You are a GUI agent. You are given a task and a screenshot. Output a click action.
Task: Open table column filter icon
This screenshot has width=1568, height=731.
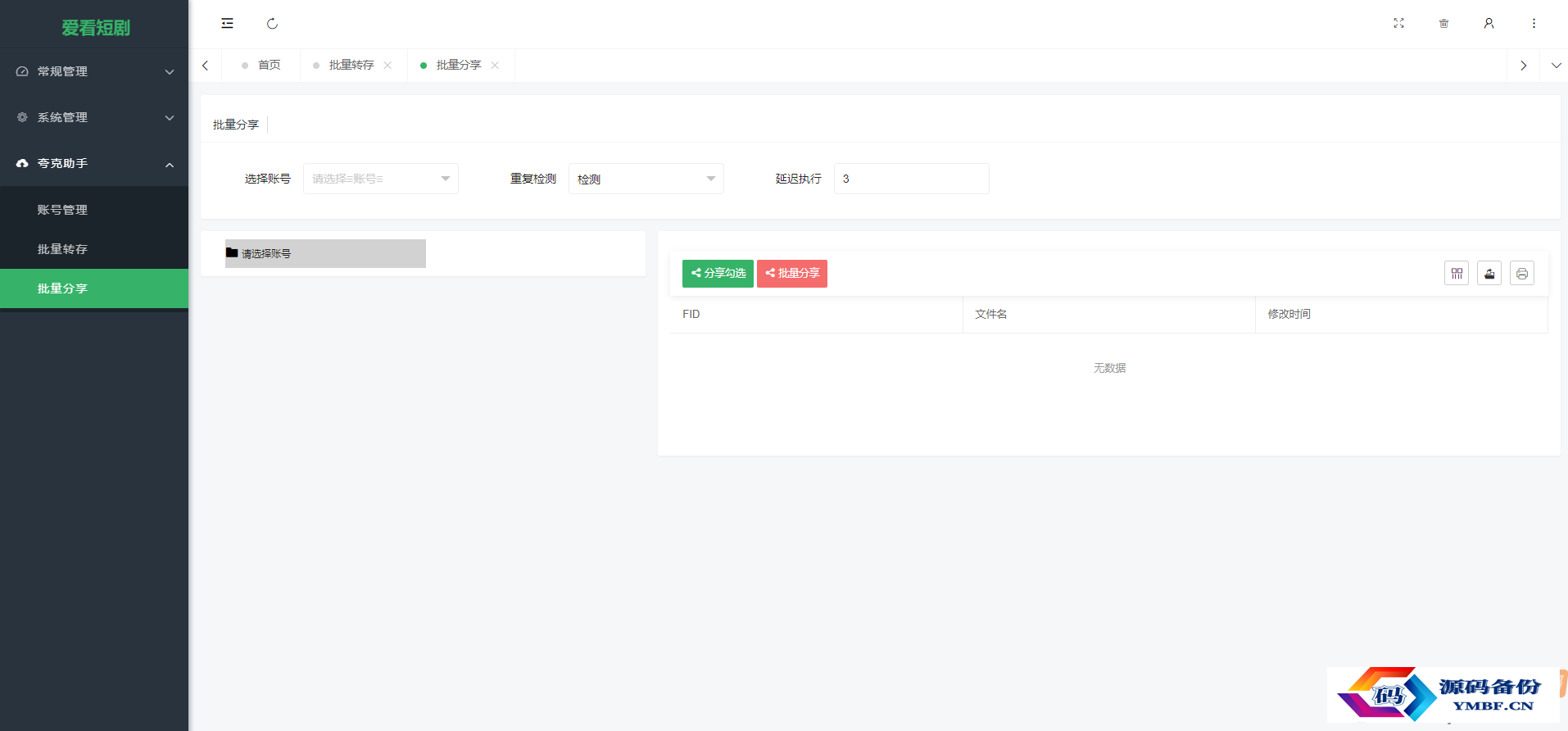point(1457,274)
